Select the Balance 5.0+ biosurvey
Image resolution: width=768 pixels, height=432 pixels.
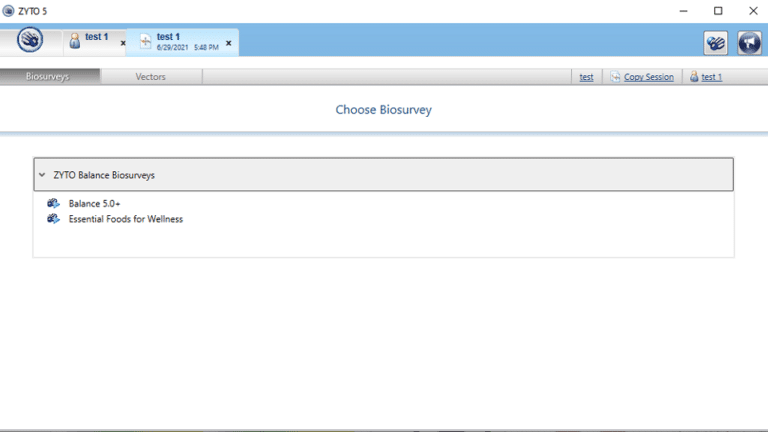(x=94, y=203)
